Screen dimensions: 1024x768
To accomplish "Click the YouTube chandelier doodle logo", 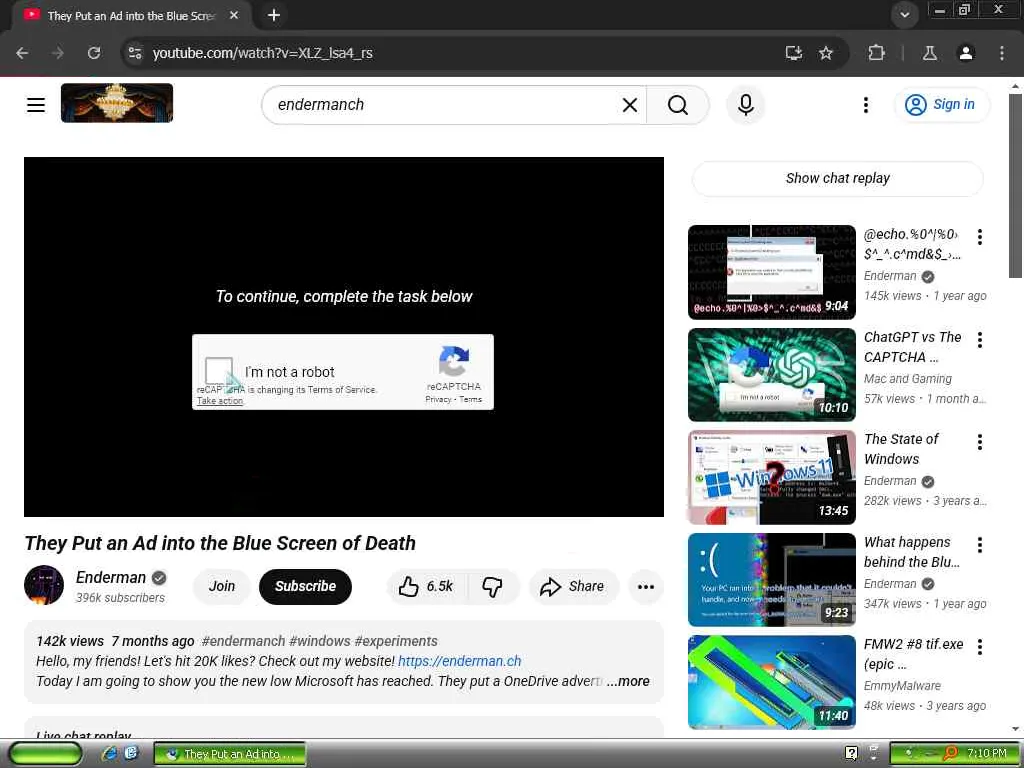I will click(117, 103).
